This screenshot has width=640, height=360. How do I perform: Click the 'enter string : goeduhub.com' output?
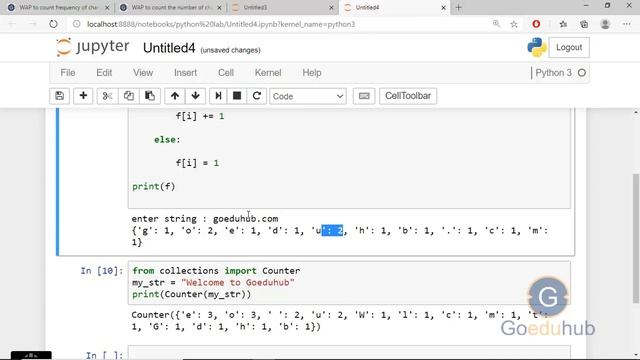click(204, 219)
